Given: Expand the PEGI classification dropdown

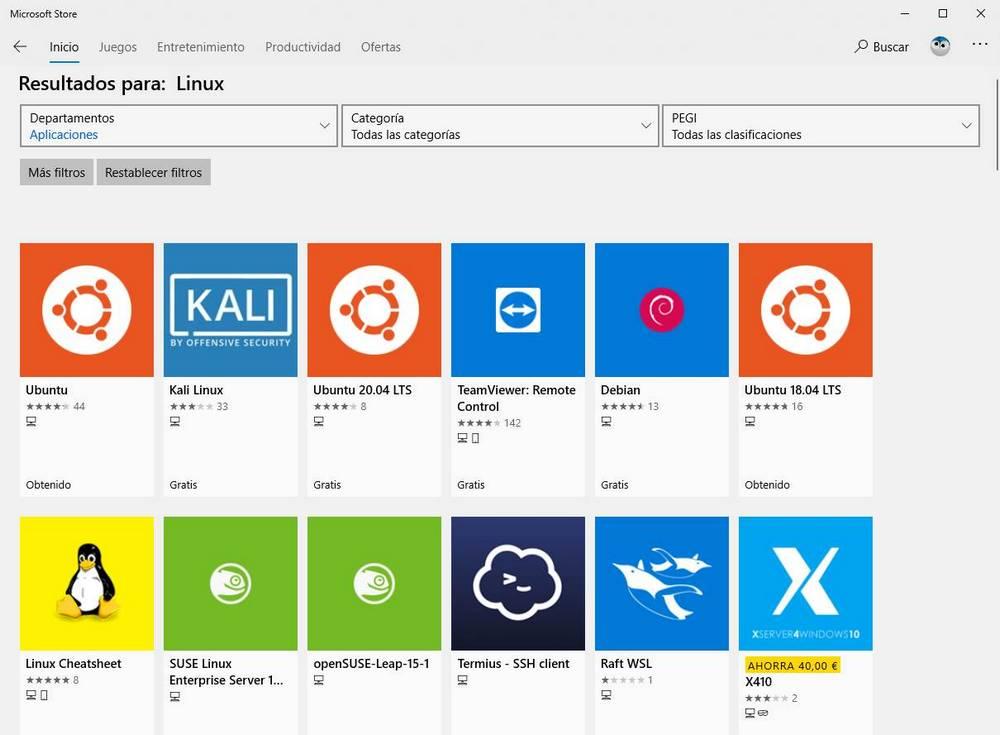Looking at the screenshot, I should [821, 126].
